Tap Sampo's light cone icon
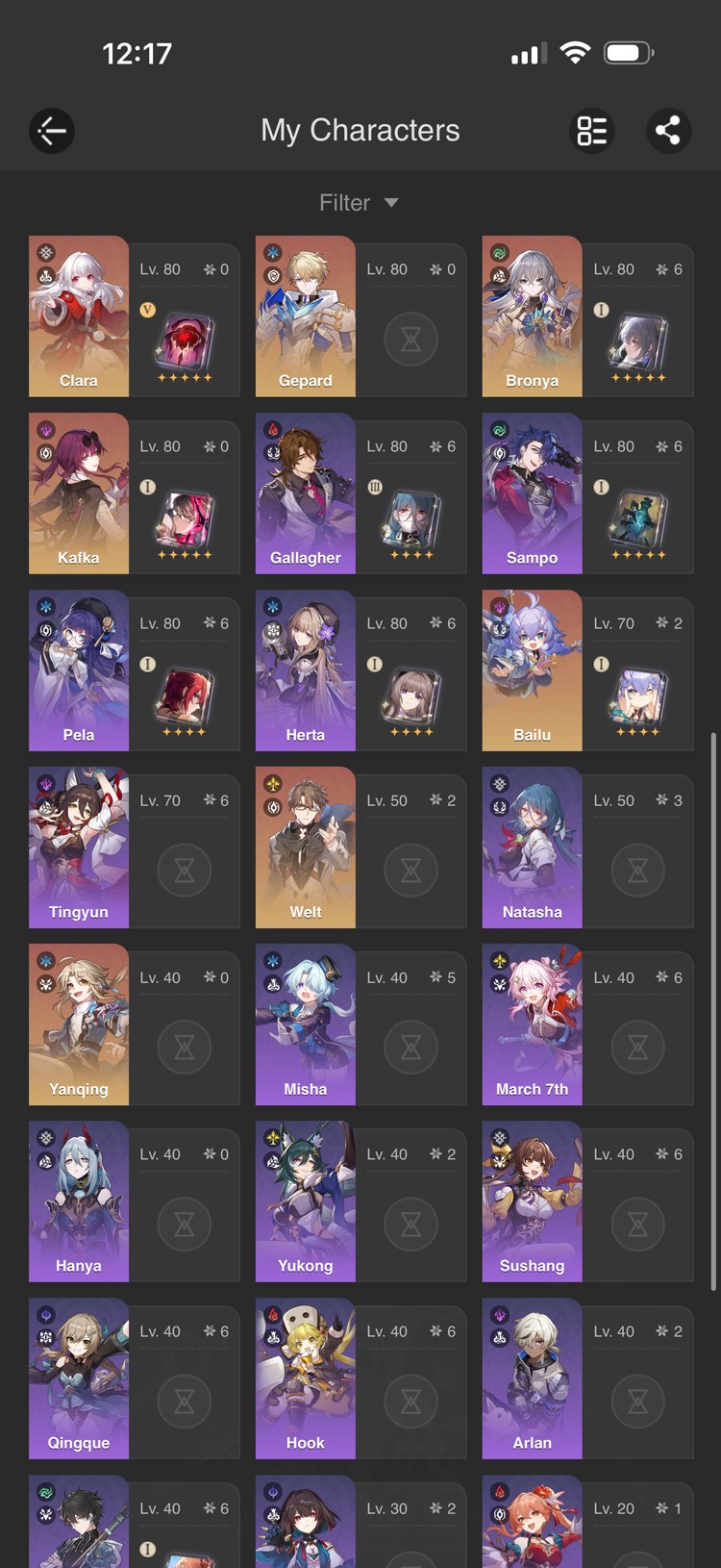This screenshot has height=1568, width=721. pos(638,520)
